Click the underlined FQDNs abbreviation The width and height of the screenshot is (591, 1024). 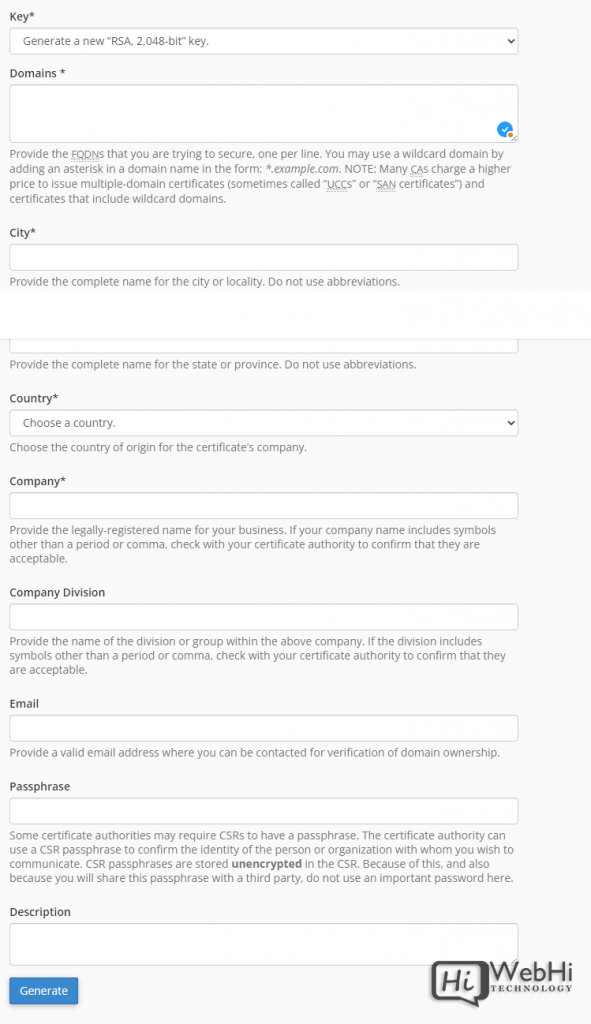point(88,154)
